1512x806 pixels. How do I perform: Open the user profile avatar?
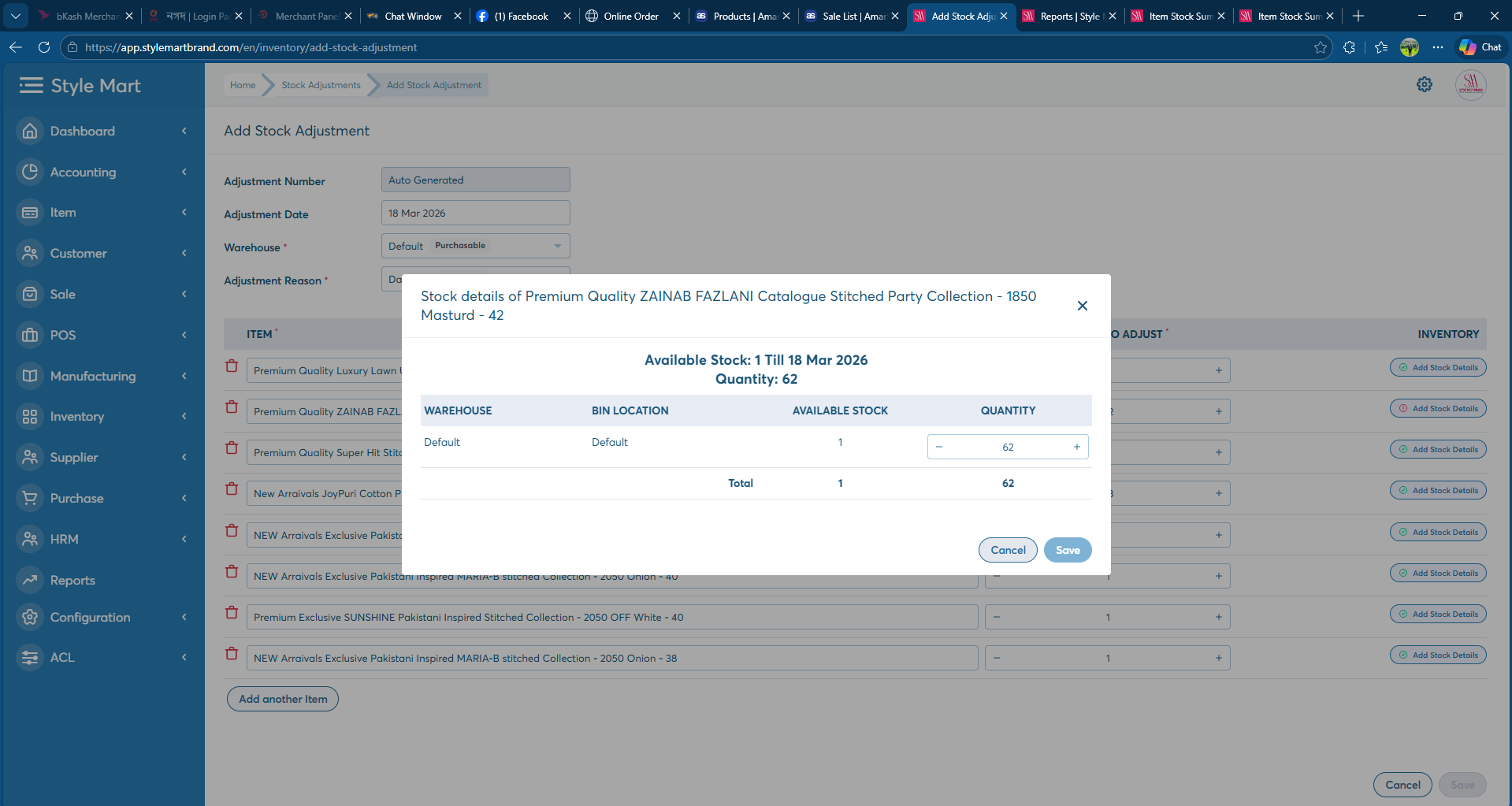1469,84
